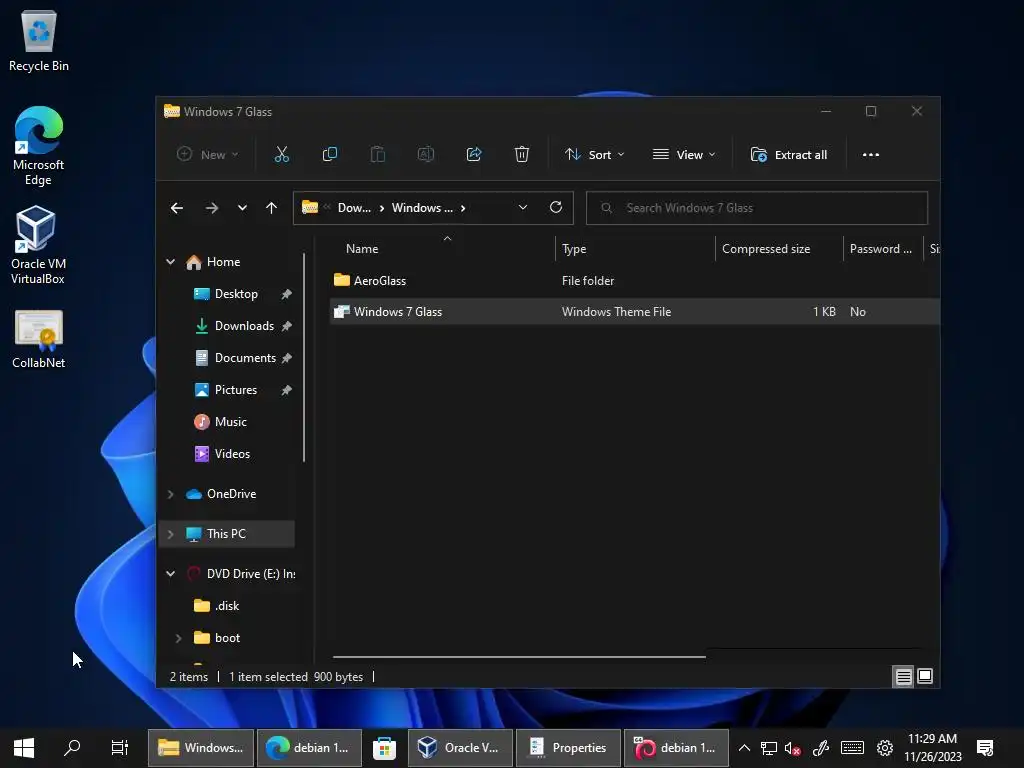Viewport: 1024px width, 768px height.
Task: Open Oracle VM VirtualBox desktop shortcut
Action: tap(39, 245)
